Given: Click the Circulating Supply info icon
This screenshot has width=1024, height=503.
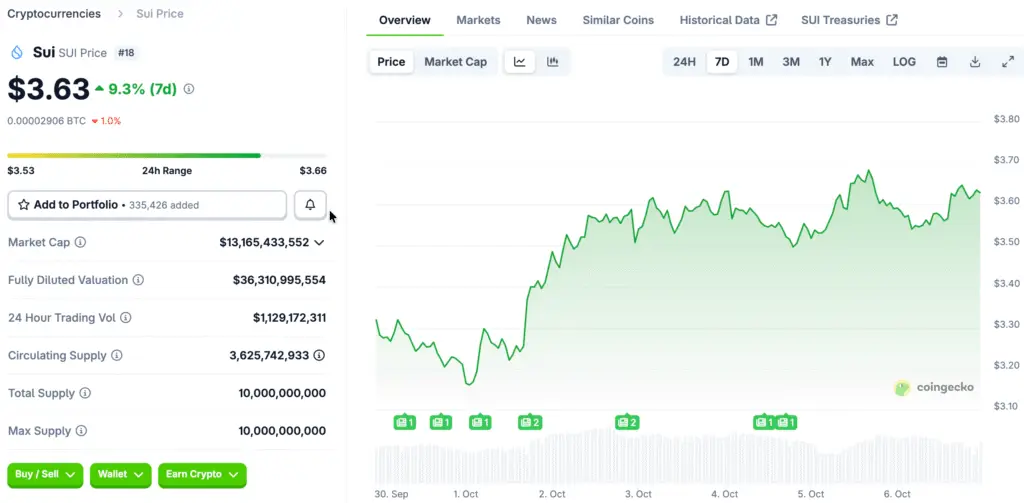Looking at the screenshot, I should click(x=117, y=356).
